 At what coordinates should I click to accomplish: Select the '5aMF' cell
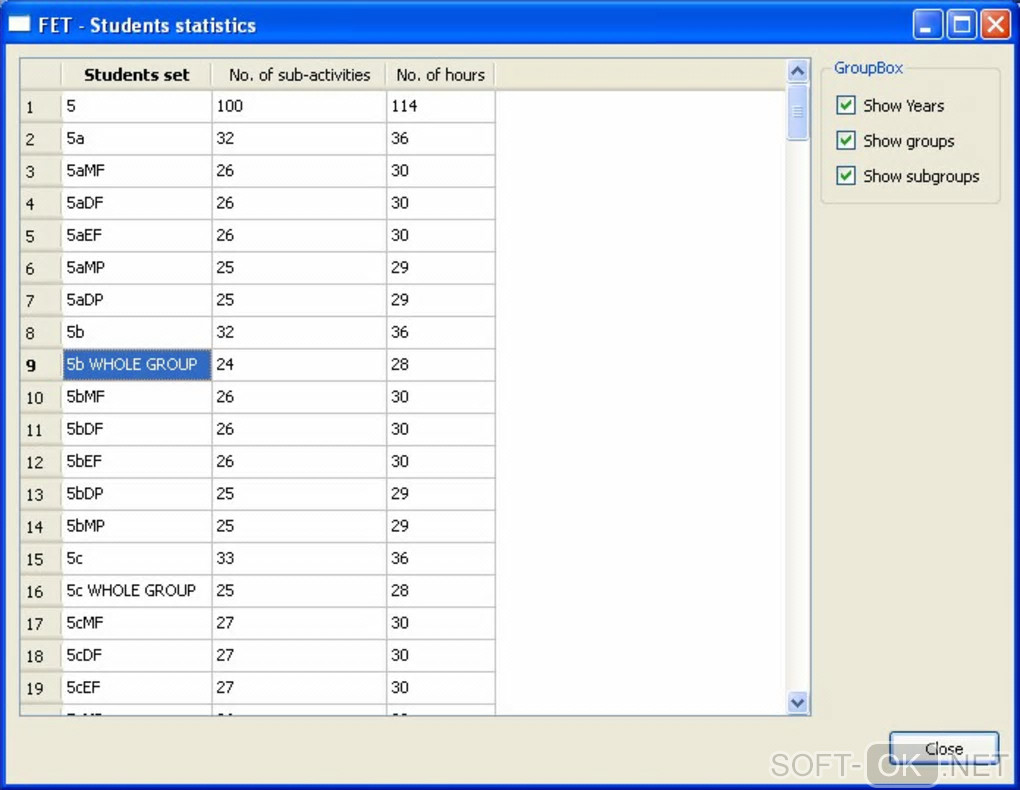point(137,170)
